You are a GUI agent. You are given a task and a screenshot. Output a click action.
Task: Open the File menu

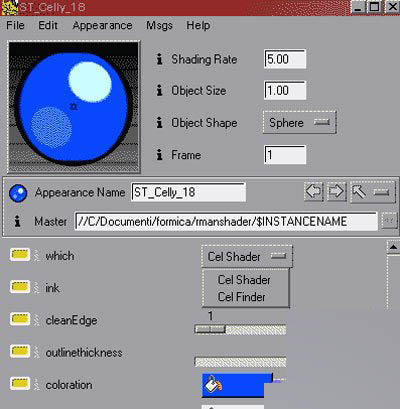(x=15, y=25)
